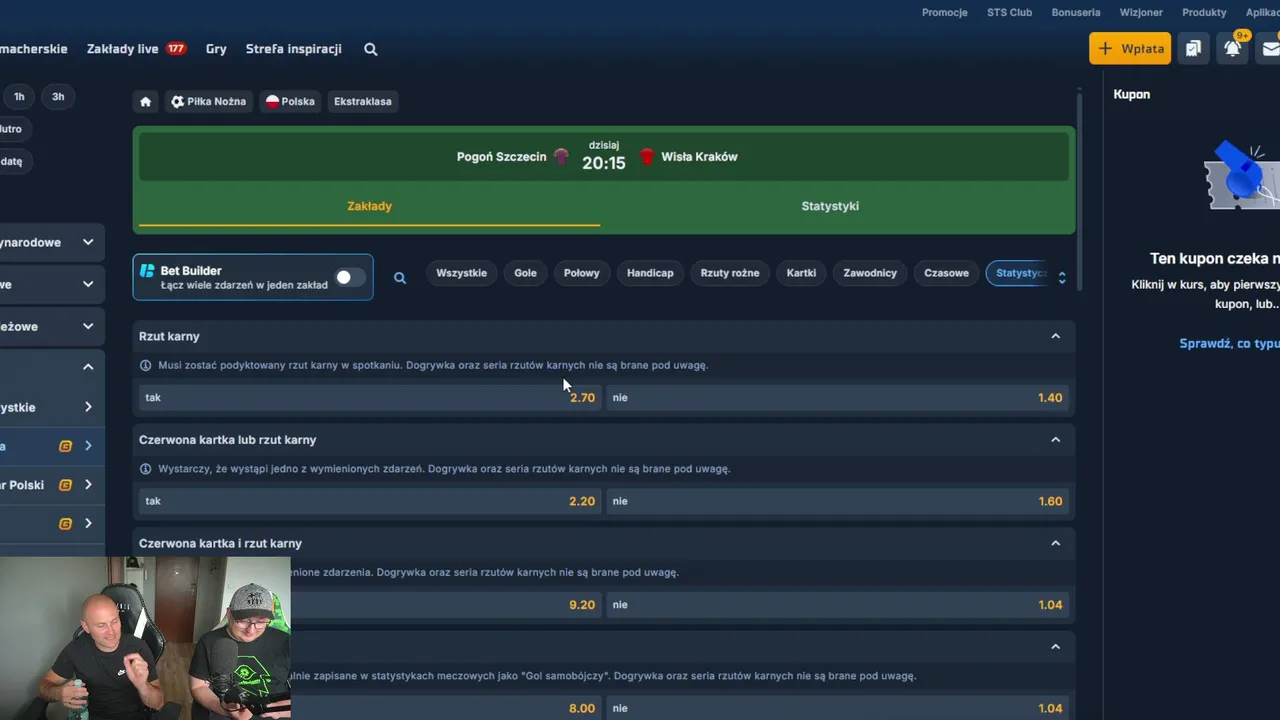Select the 1h time filter
Viewport: 1280px width, 720px height.
coord(19,97)
